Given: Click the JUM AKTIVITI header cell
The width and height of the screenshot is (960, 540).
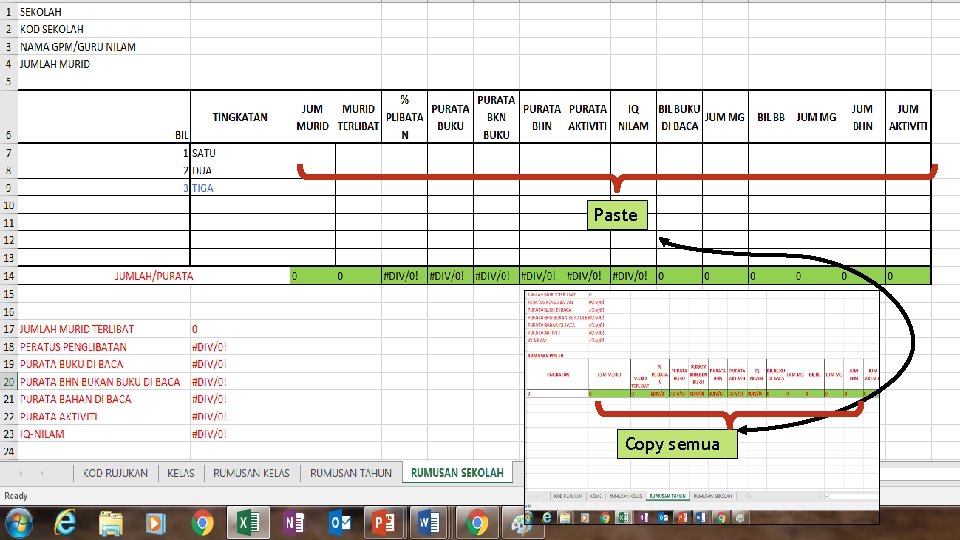Looking at the screenshot, I should (x=908, y=117).
